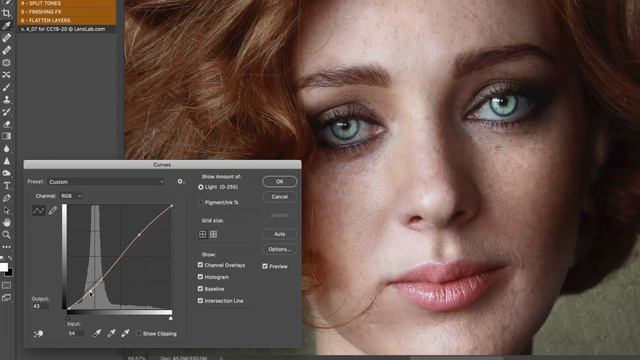Uncheck the Histogram checkbox
This screenshot has width=640, height=360.
200,277
